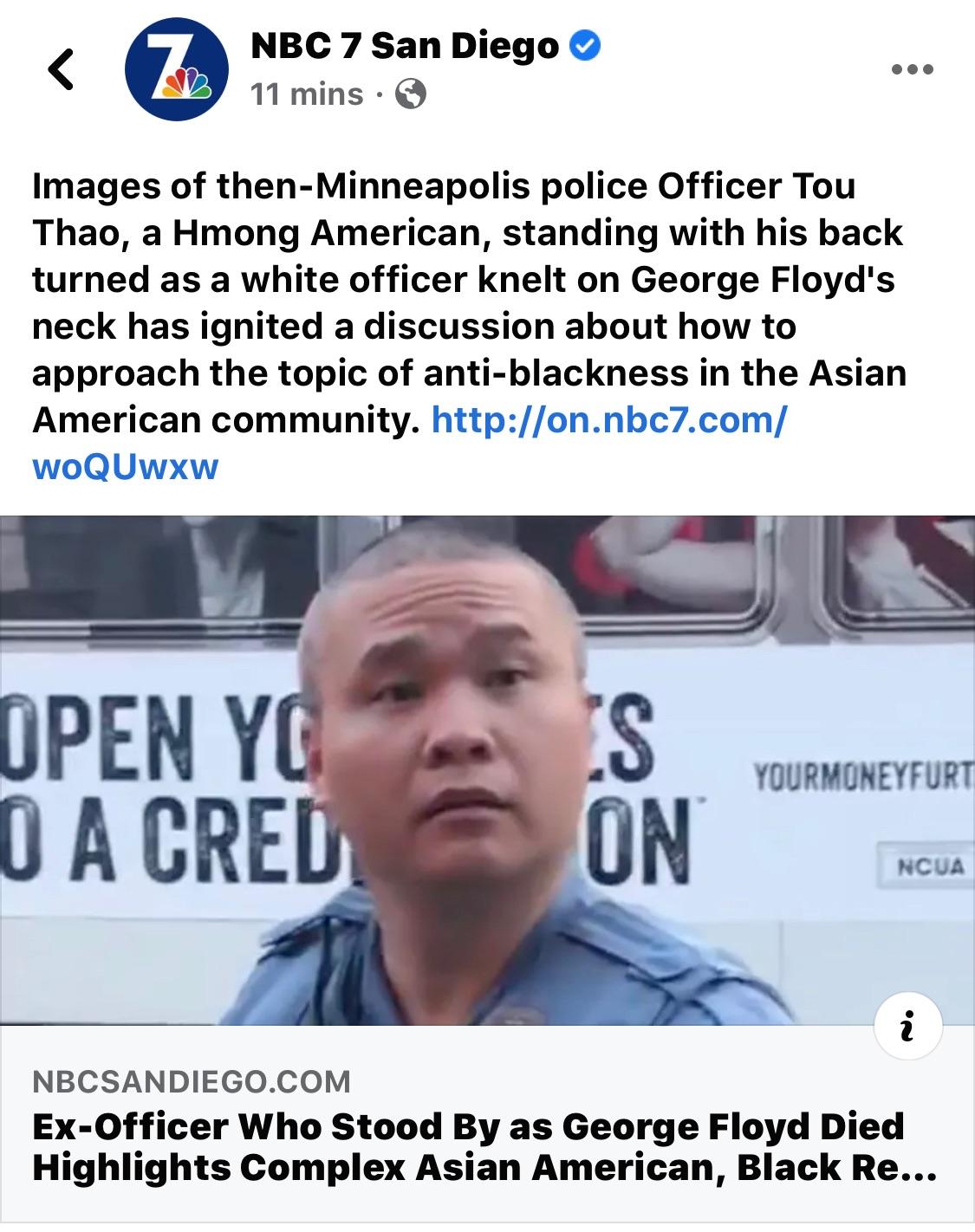The height and width of the screenshot is (1232, 975).
Task: Tap the "Tou Thao" line of the caption
Action: (443, 186)
